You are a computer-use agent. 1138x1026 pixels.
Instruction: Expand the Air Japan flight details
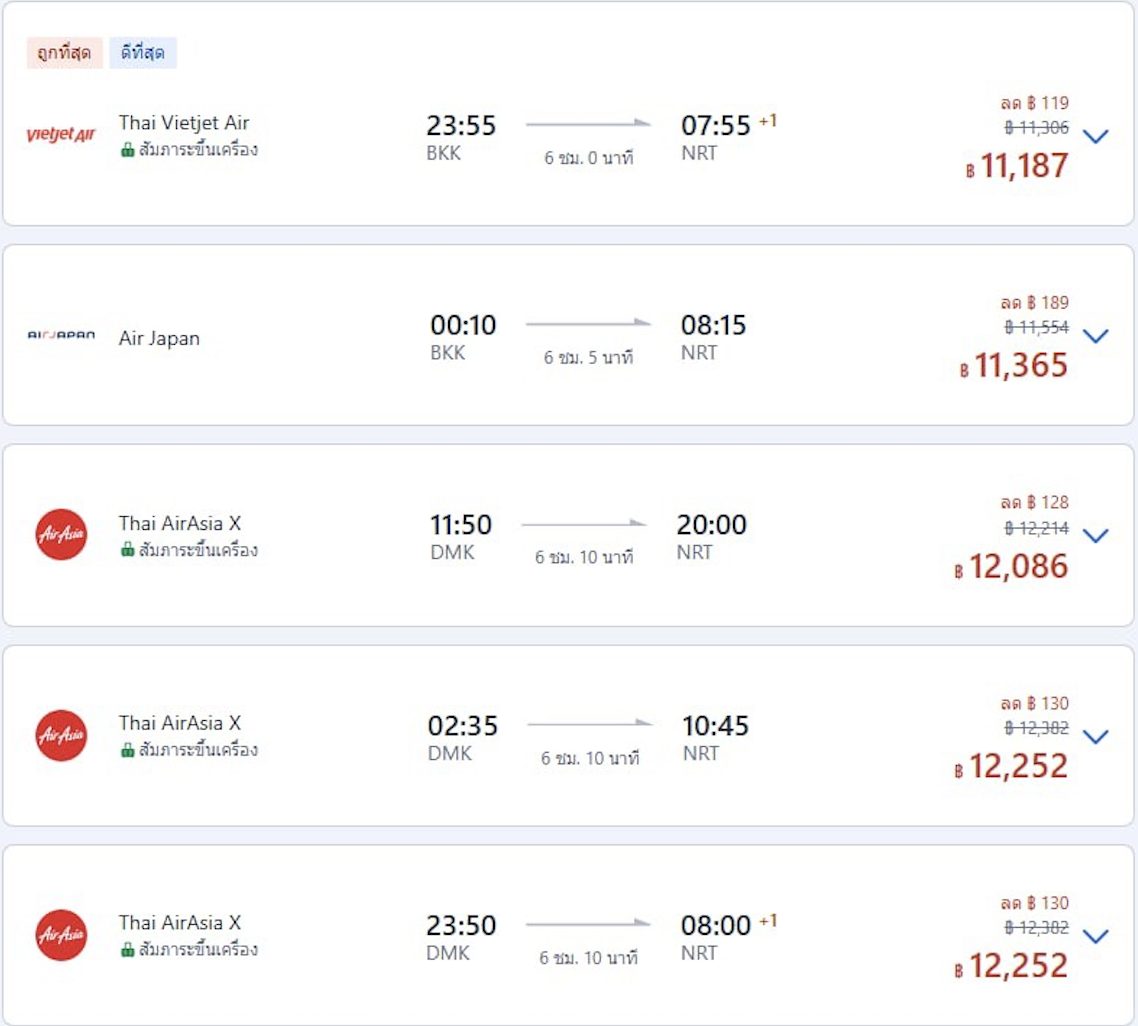[x=1096, y=336]
